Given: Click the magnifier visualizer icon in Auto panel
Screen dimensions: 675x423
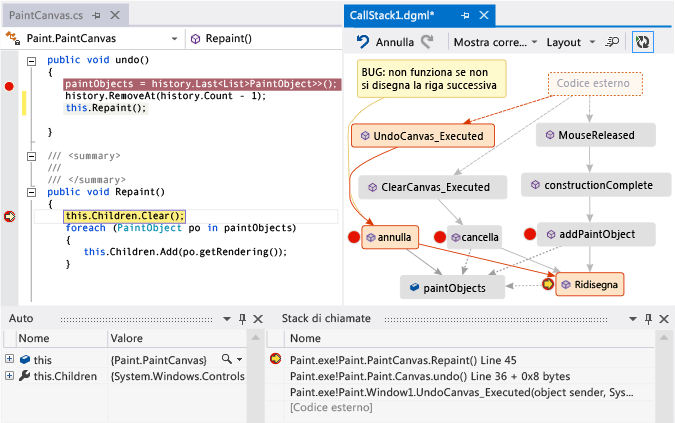Looking at the screenshot, I should click(x=228, y=359).
